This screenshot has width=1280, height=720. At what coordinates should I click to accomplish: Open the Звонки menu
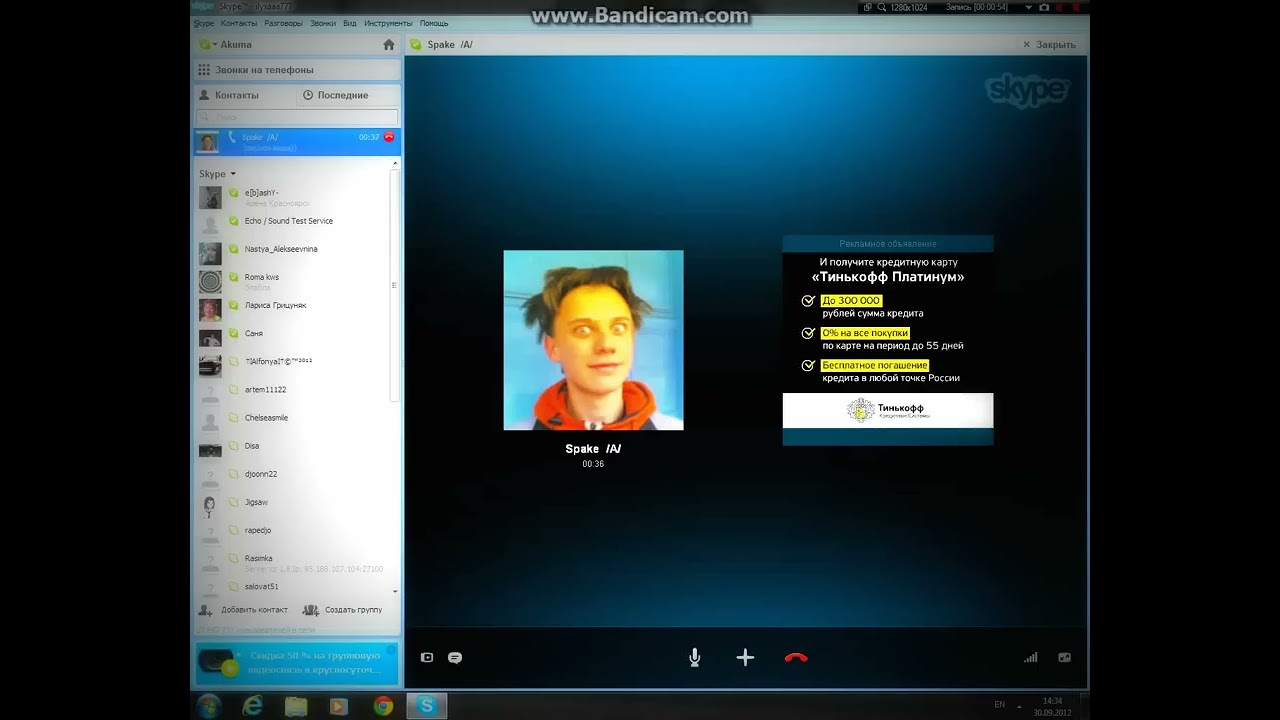click(x=323, y=23)
